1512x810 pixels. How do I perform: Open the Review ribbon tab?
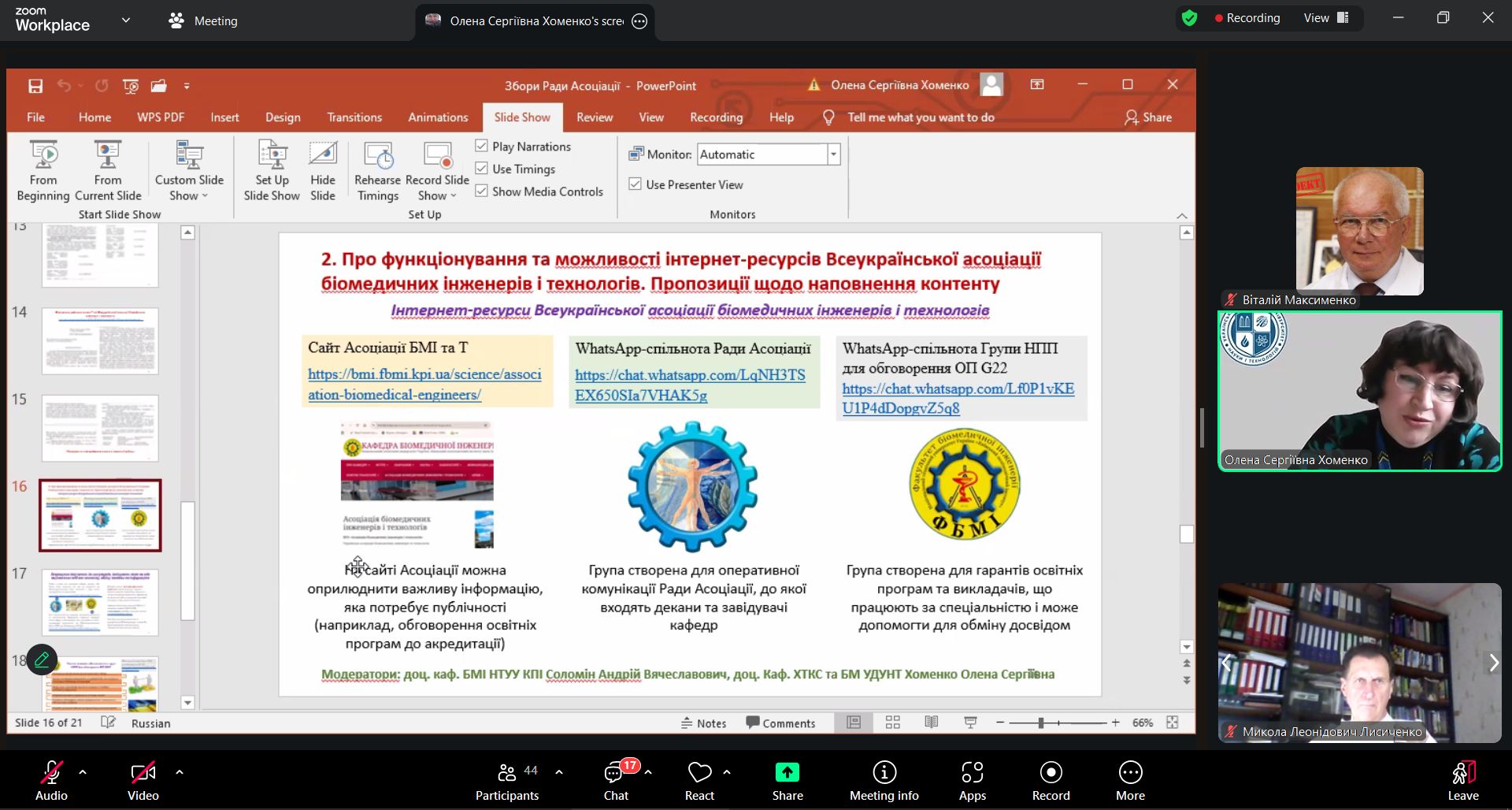coord(594,117)
